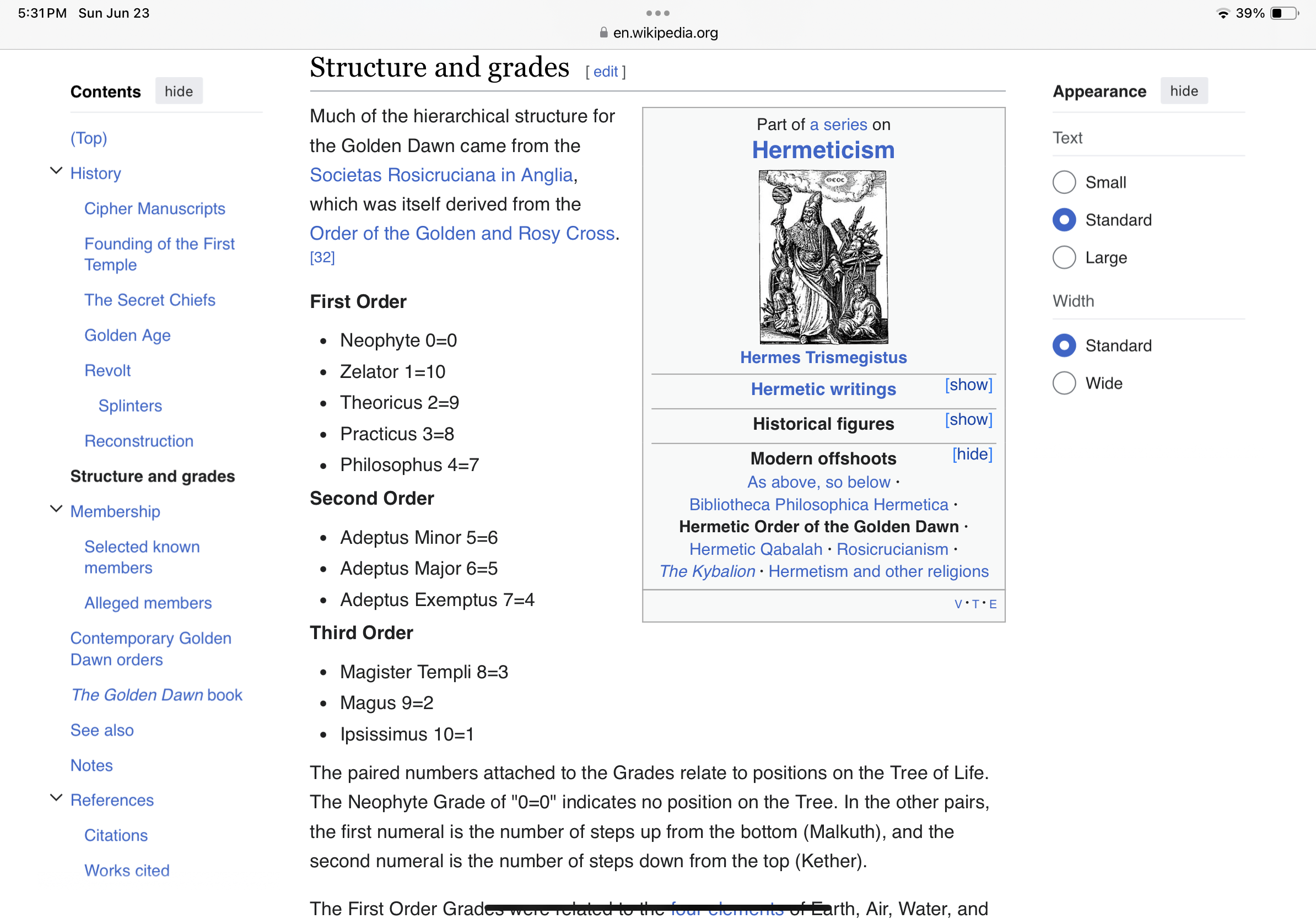The image size is (1316, 919).
Task: Select the Small text size radio button
Action: tap(1064, 182)
